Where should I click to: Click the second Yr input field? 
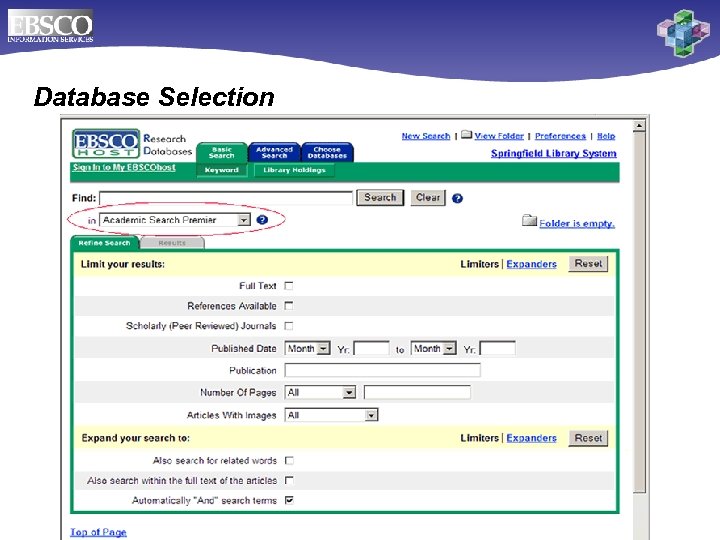pos(497,349)
